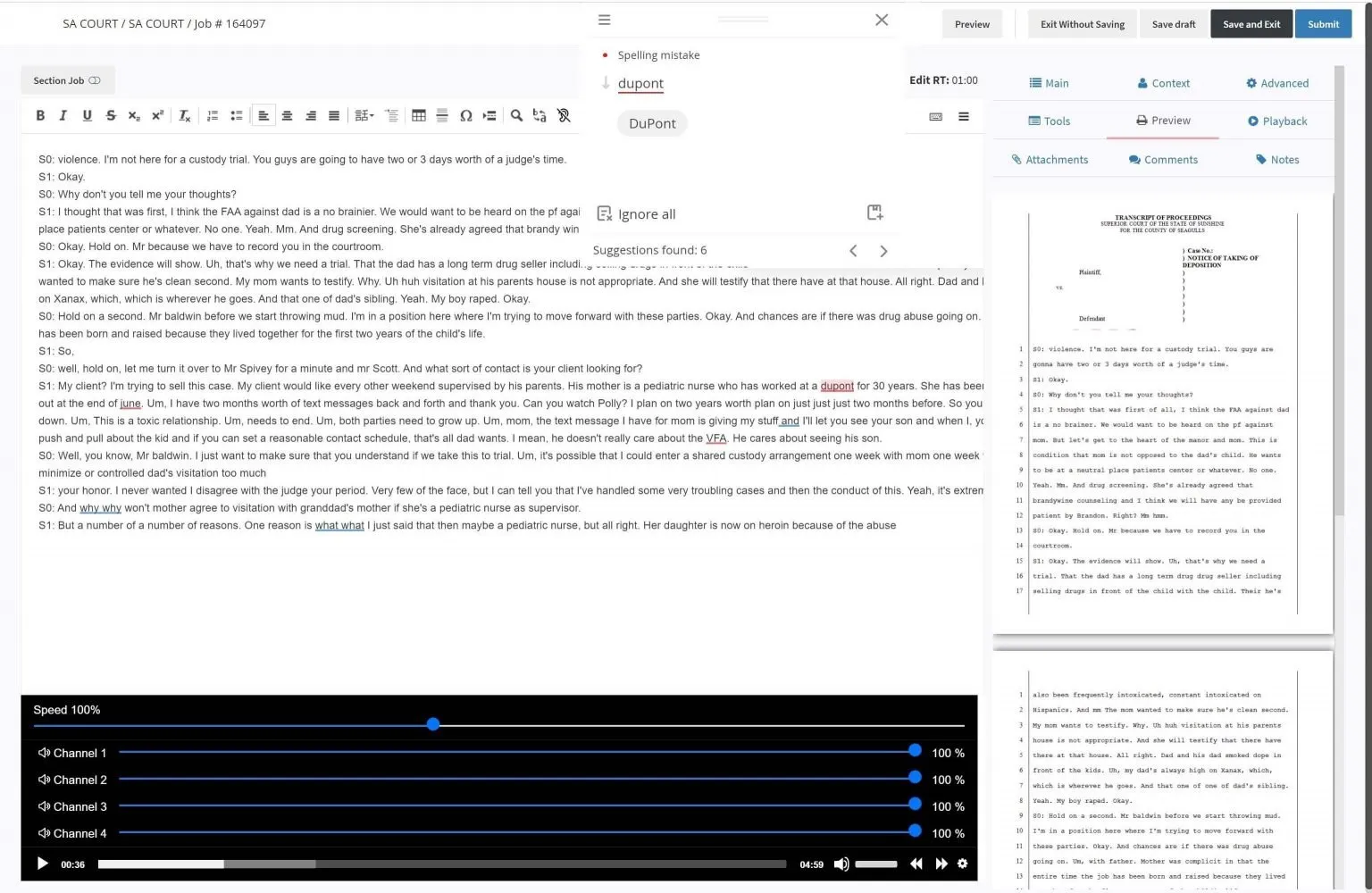Go back to the previous spelling suggestion
This screenshot has width=1372, height=893.
click(853, 251)
